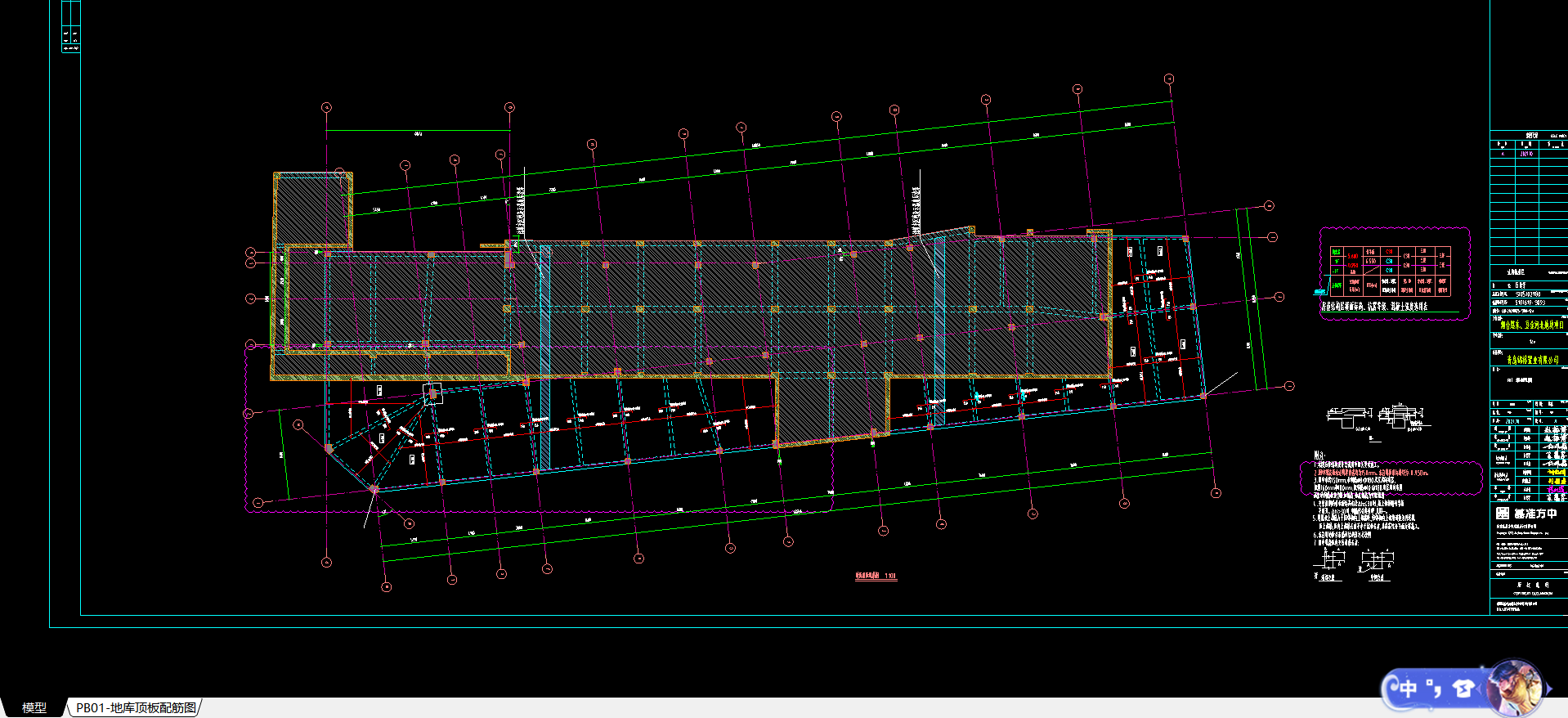Switch to the 模型 model tab

[x=34, y=707]
